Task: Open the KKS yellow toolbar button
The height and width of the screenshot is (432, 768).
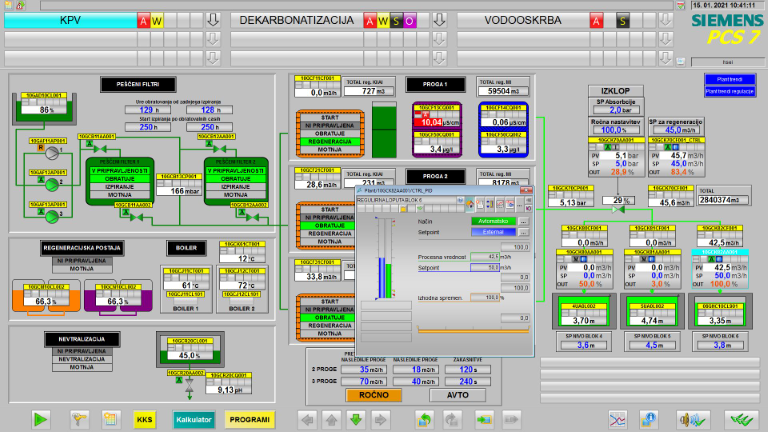Action: (145, 419)
